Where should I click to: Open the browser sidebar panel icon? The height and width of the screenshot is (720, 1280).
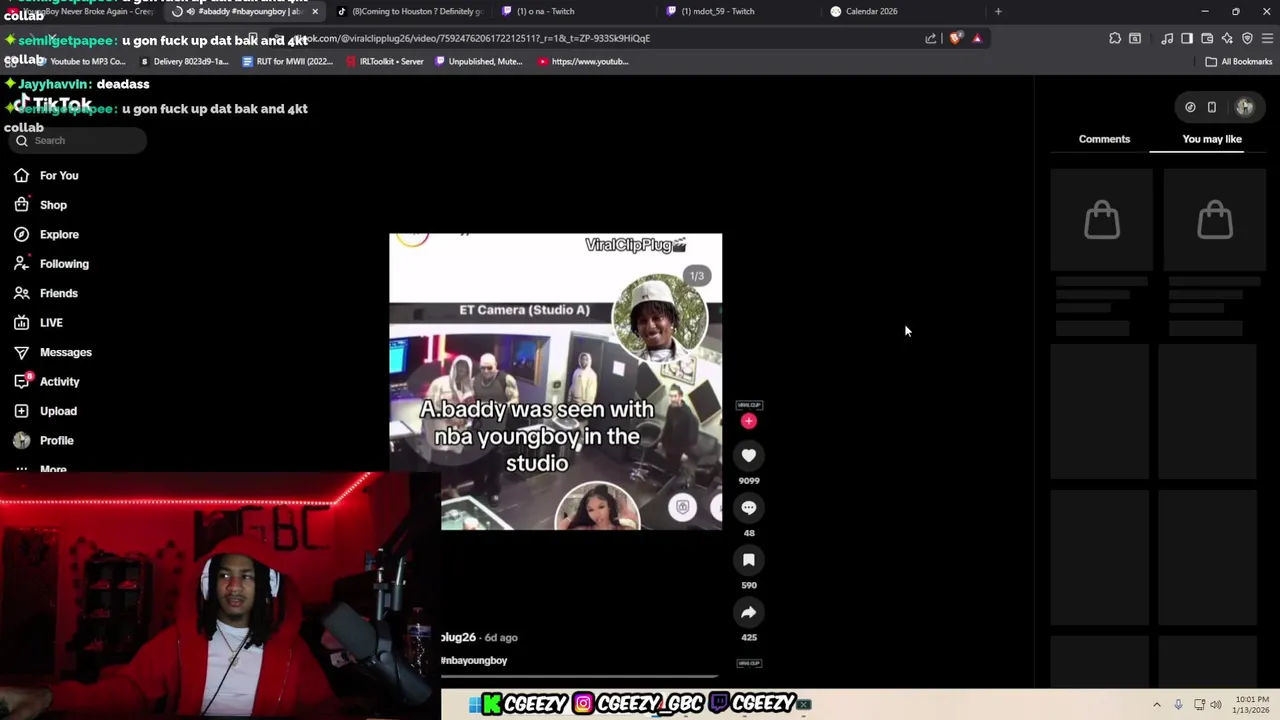[x=1187, y=38]
